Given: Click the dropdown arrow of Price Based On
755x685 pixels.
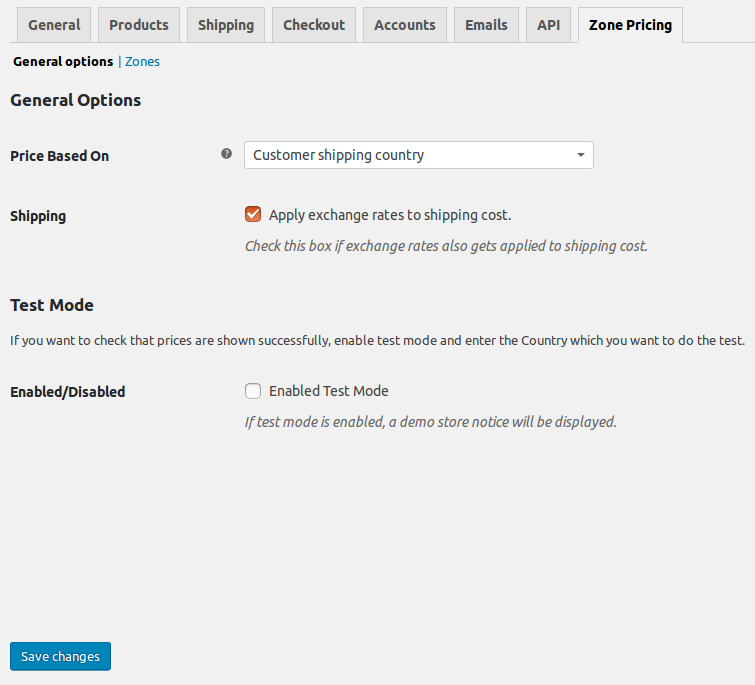Looking at the screenshot, I should pyautogui.click(x=581, y=155).
